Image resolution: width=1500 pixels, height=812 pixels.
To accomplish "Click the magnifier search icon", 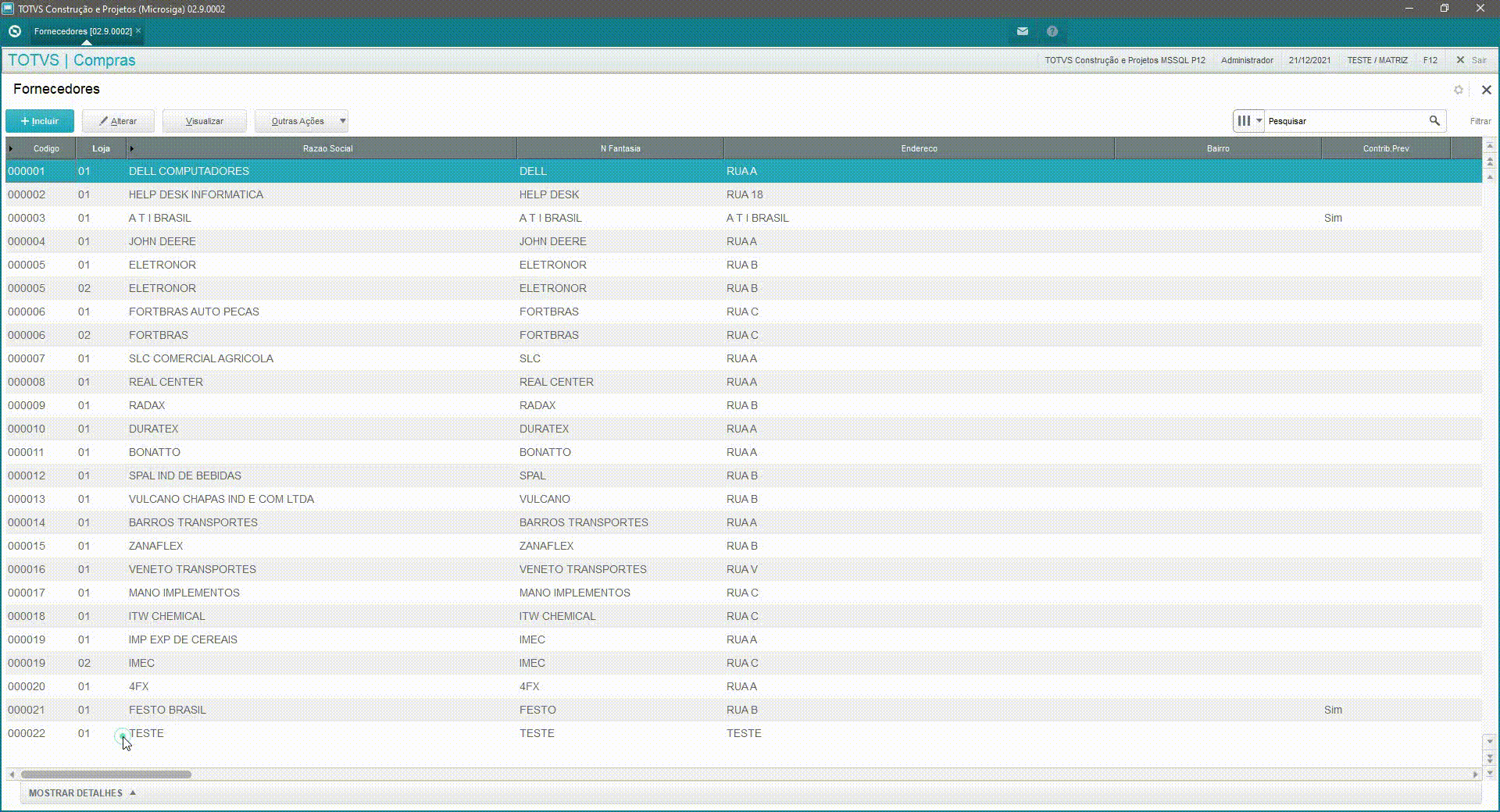I will tap(1434, 121).
